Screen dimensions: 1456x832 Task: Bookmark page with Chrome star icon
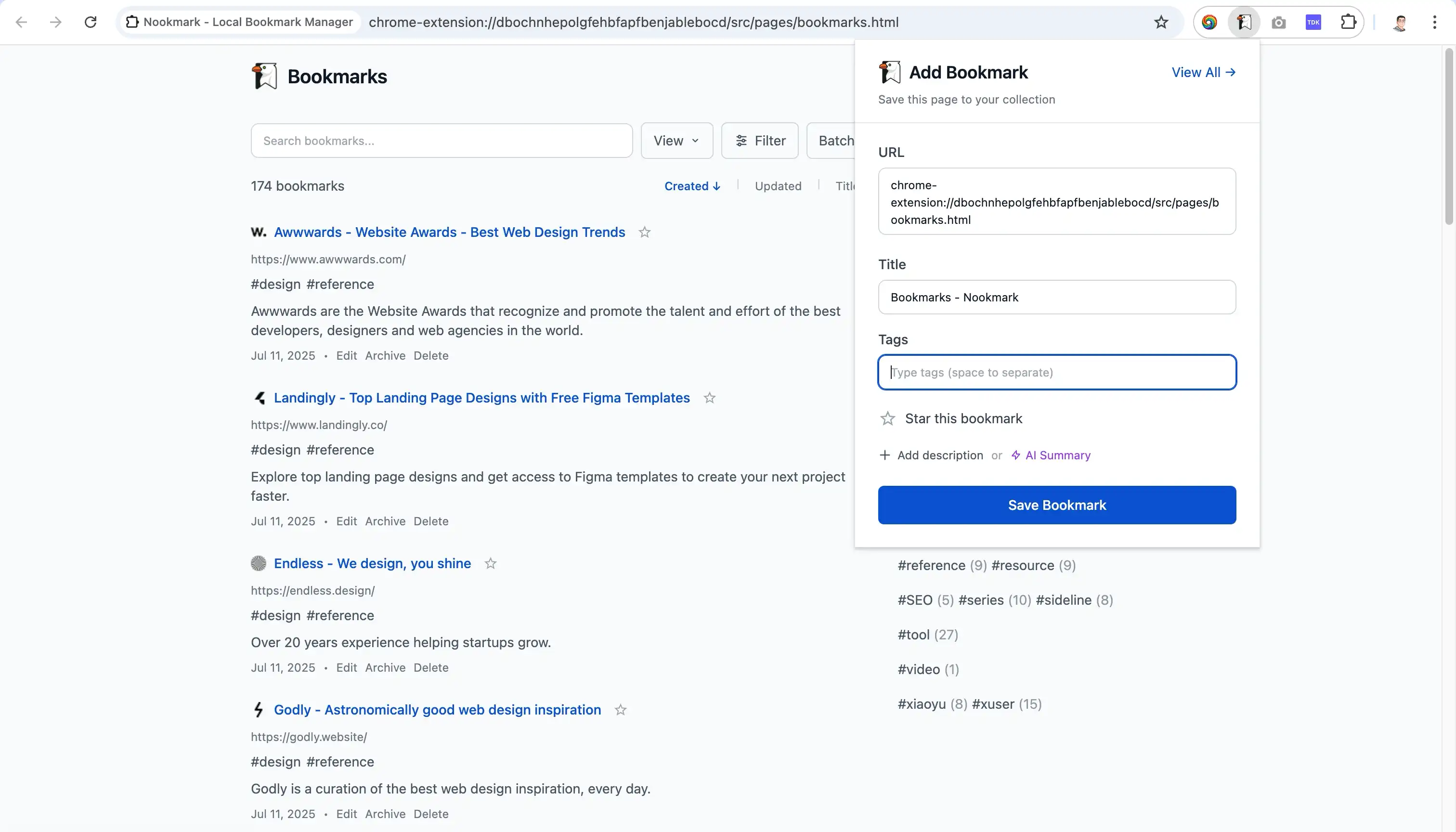pos(1160,22)
